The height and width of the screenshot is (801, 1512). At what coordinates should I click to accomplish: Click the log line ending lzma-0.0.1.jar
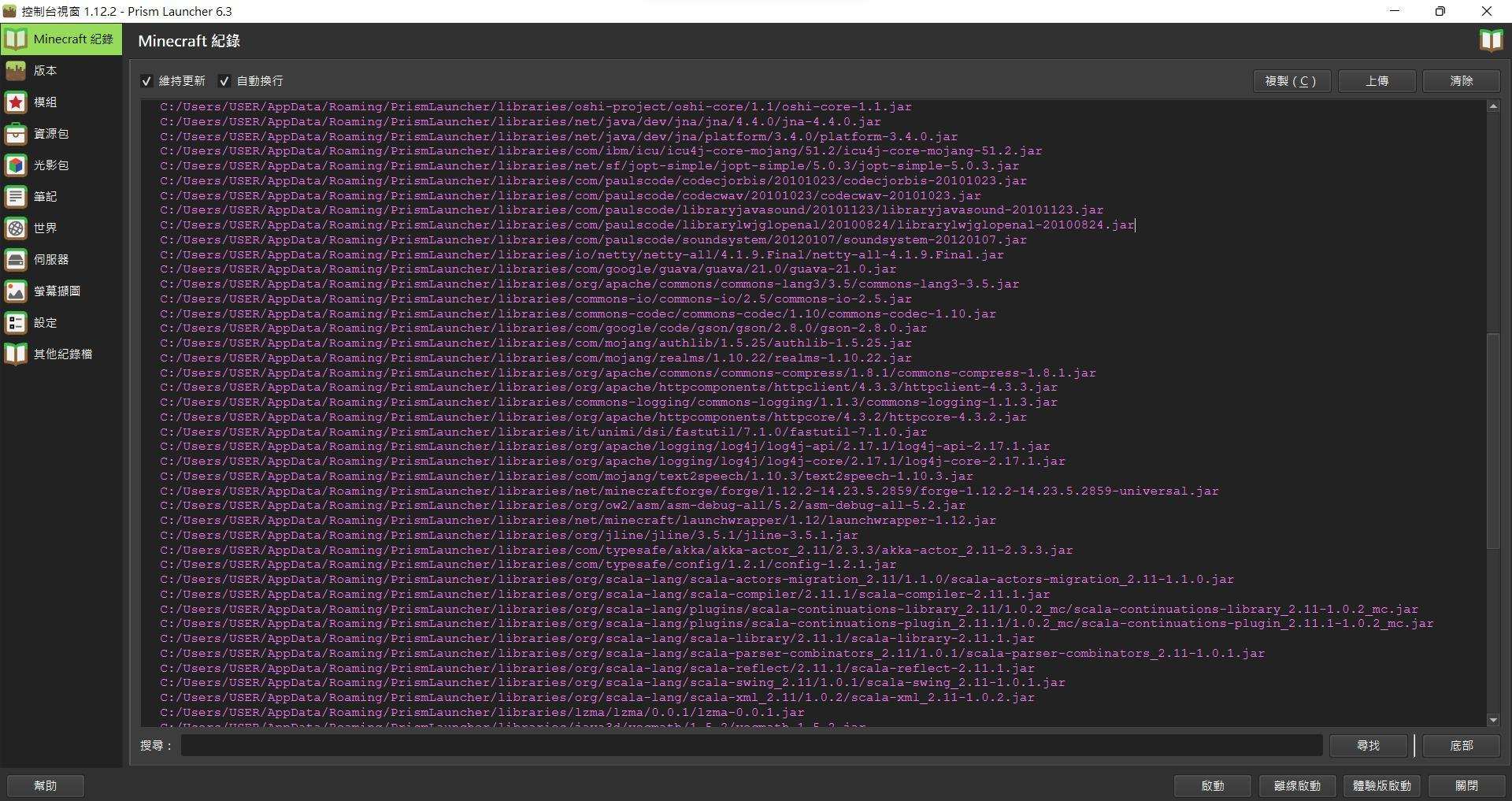point(482,712)
